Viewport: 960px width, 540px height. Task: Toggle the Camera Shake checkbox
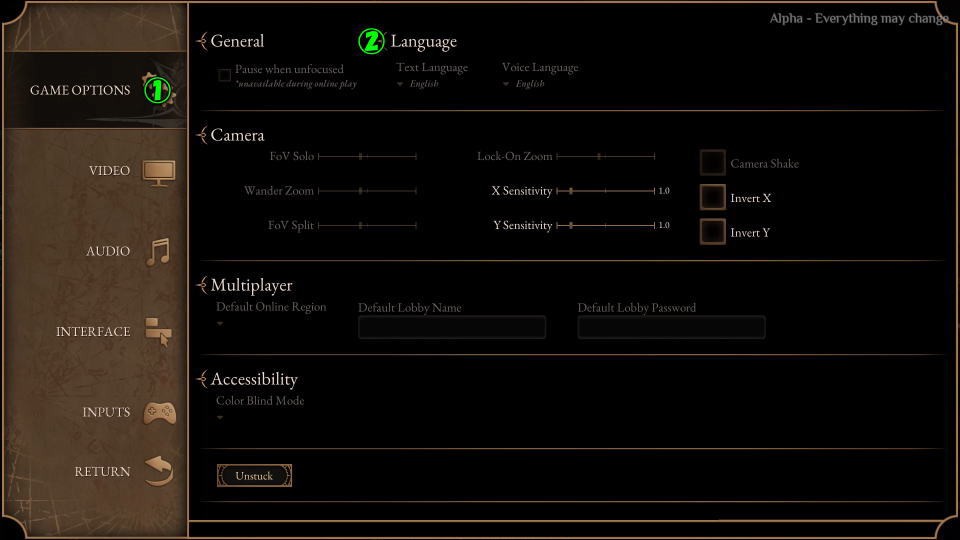pos(713,163)
